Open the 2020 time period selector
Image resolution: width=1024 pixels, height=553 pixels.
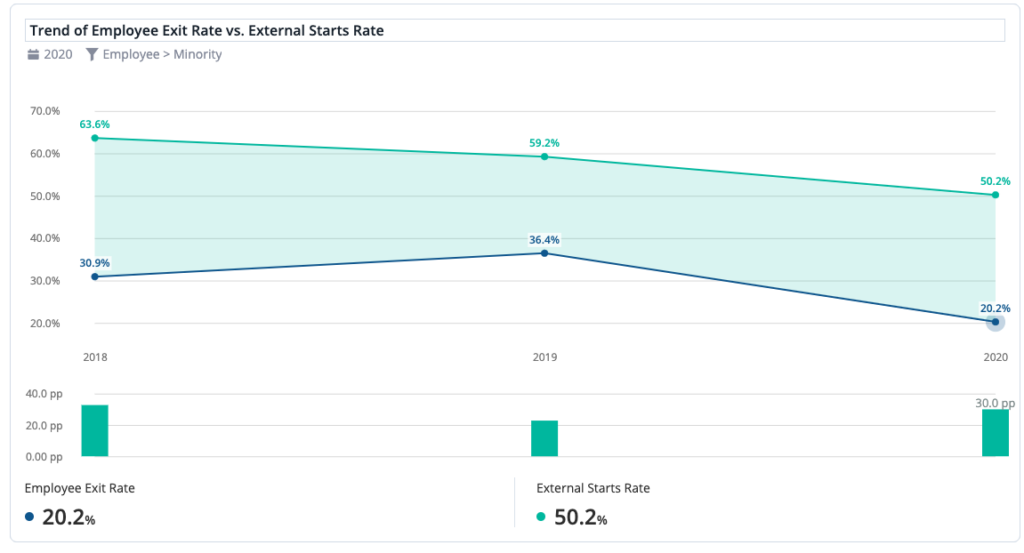tap(50, 54)
